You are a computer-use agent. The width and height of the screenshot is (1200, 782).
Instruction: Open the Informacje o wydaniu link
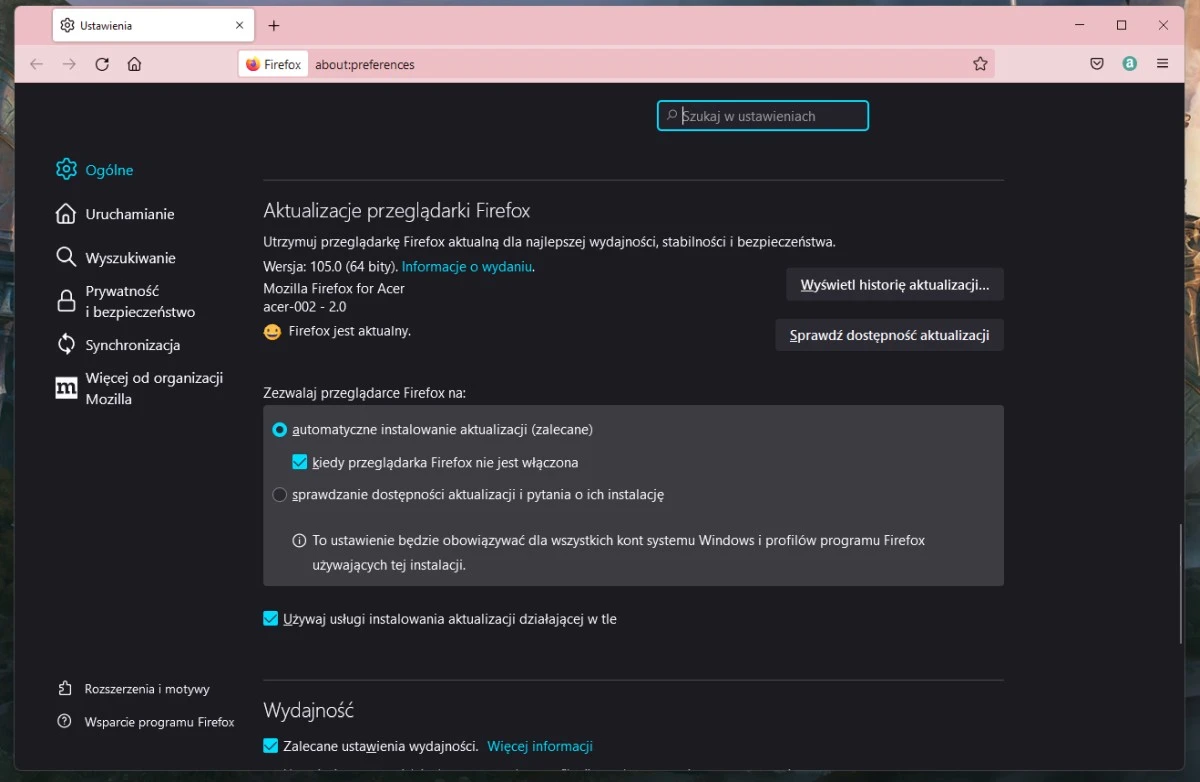coord(466,266)
